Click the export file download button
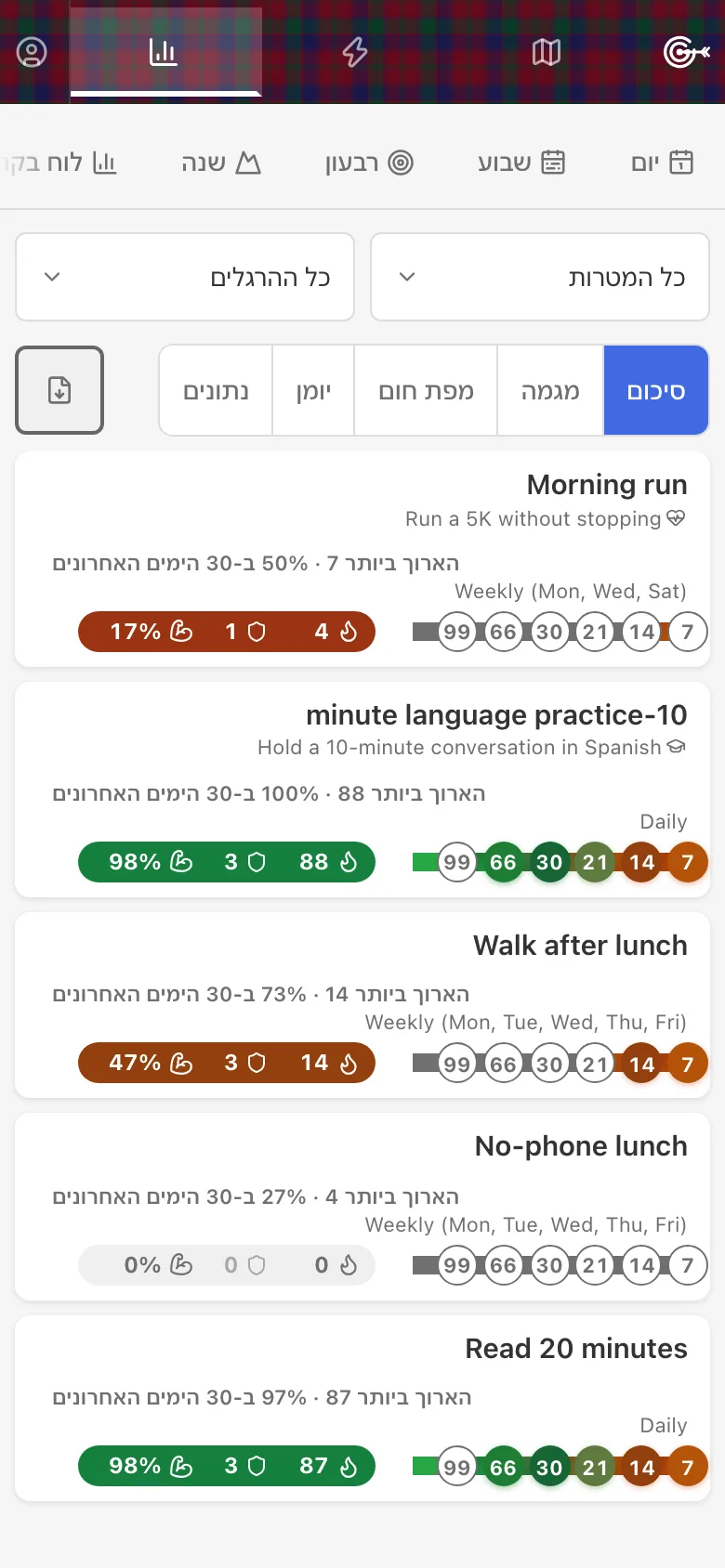Viewport: 725px width, 1568px height. pos(59,390)
